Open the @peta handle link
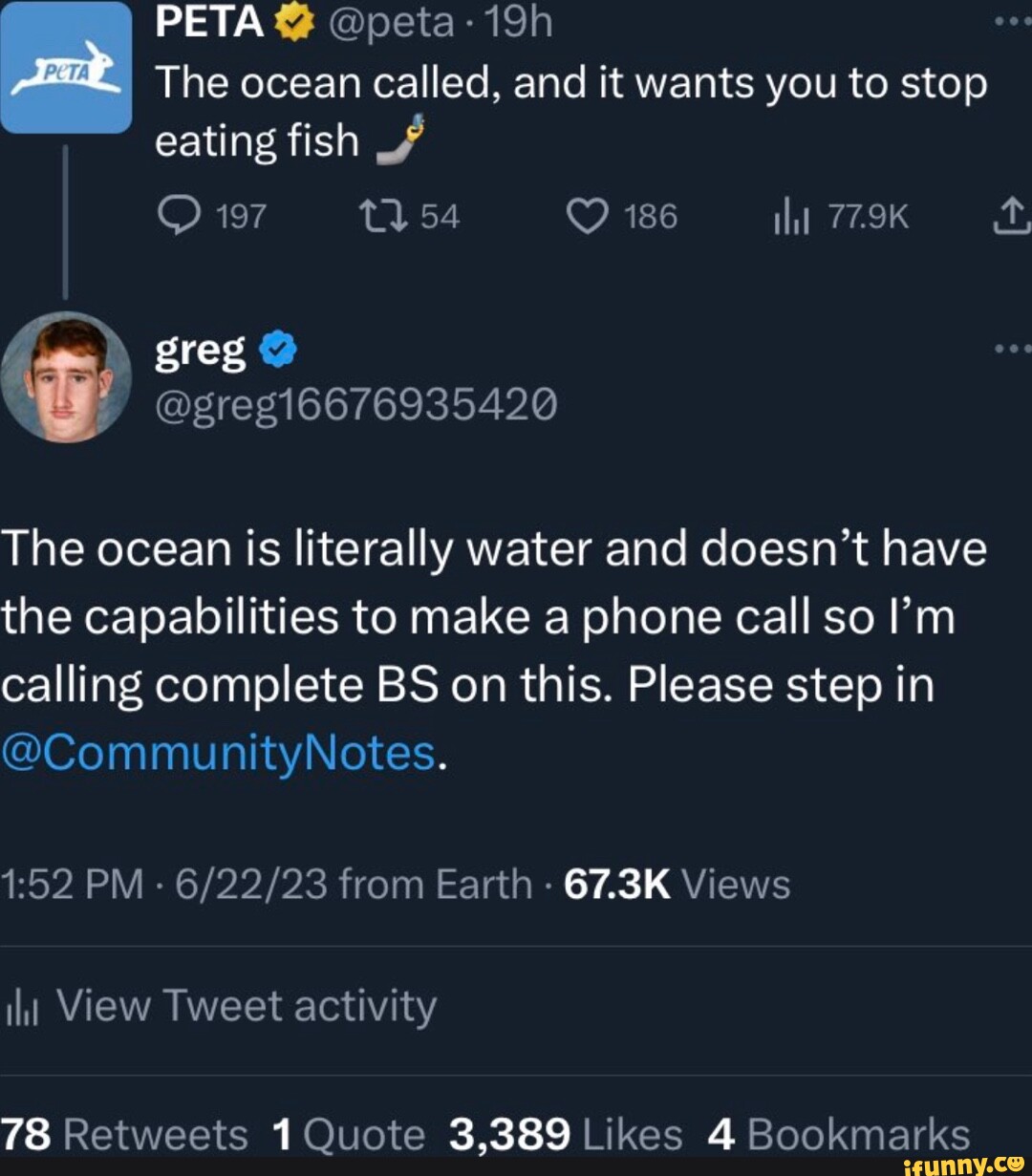 (x=392, y=21)
